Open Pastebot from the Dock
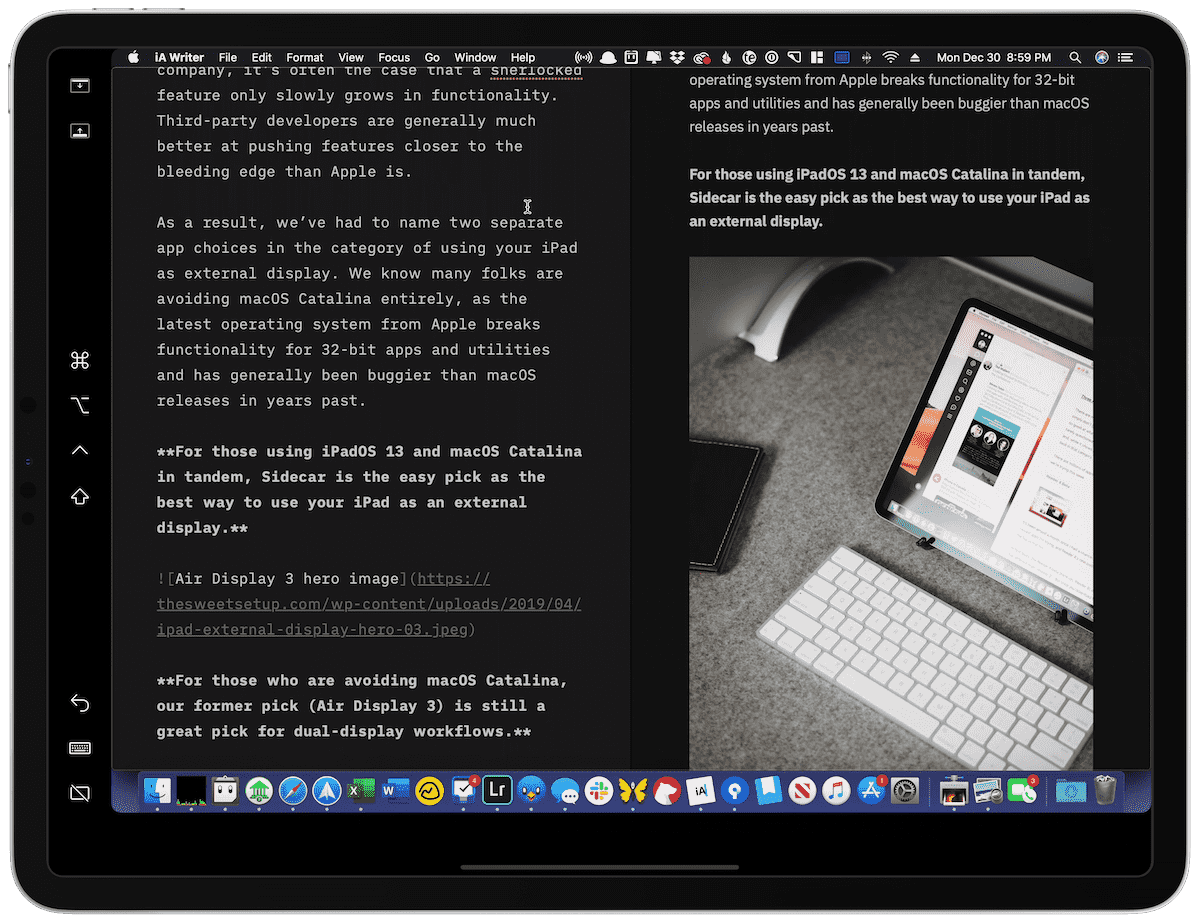 [226, 791]
